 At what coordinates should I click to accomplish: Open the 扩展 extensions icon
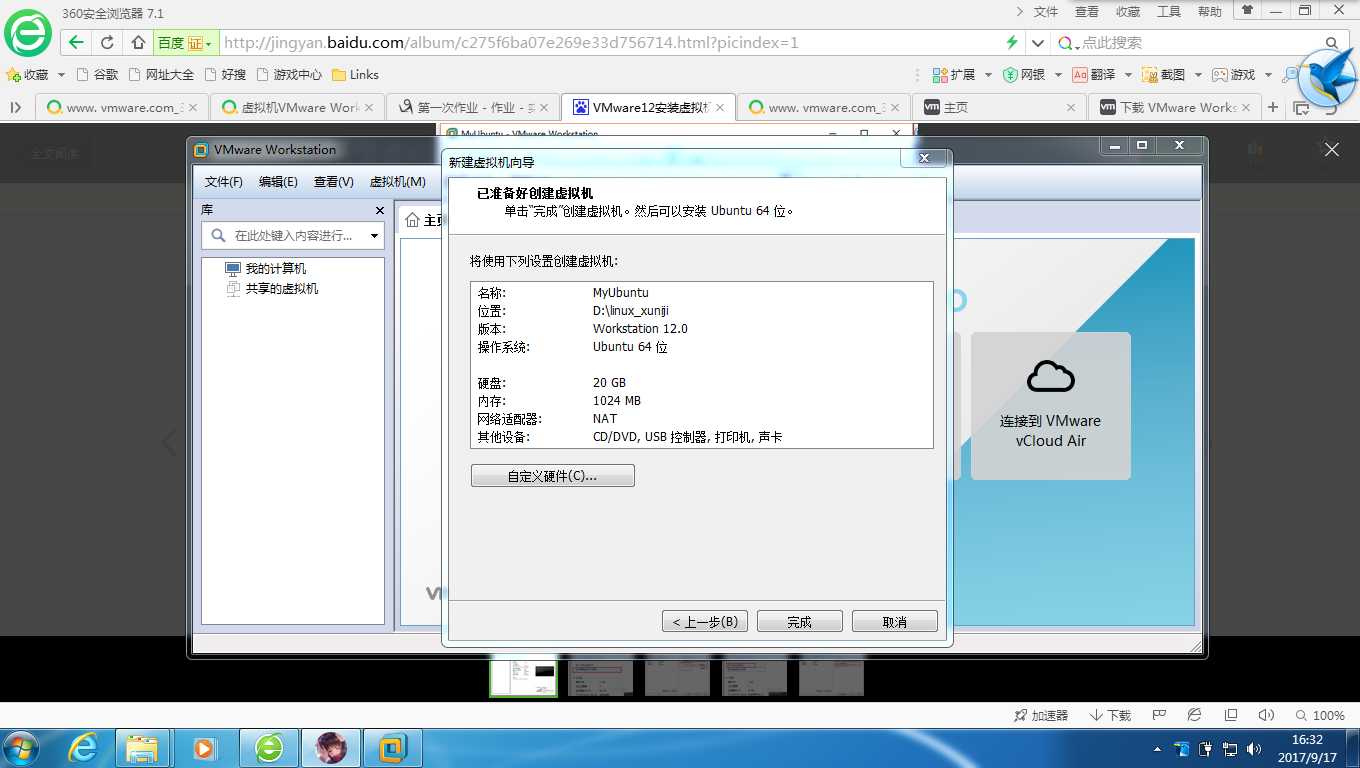point(939,75)
